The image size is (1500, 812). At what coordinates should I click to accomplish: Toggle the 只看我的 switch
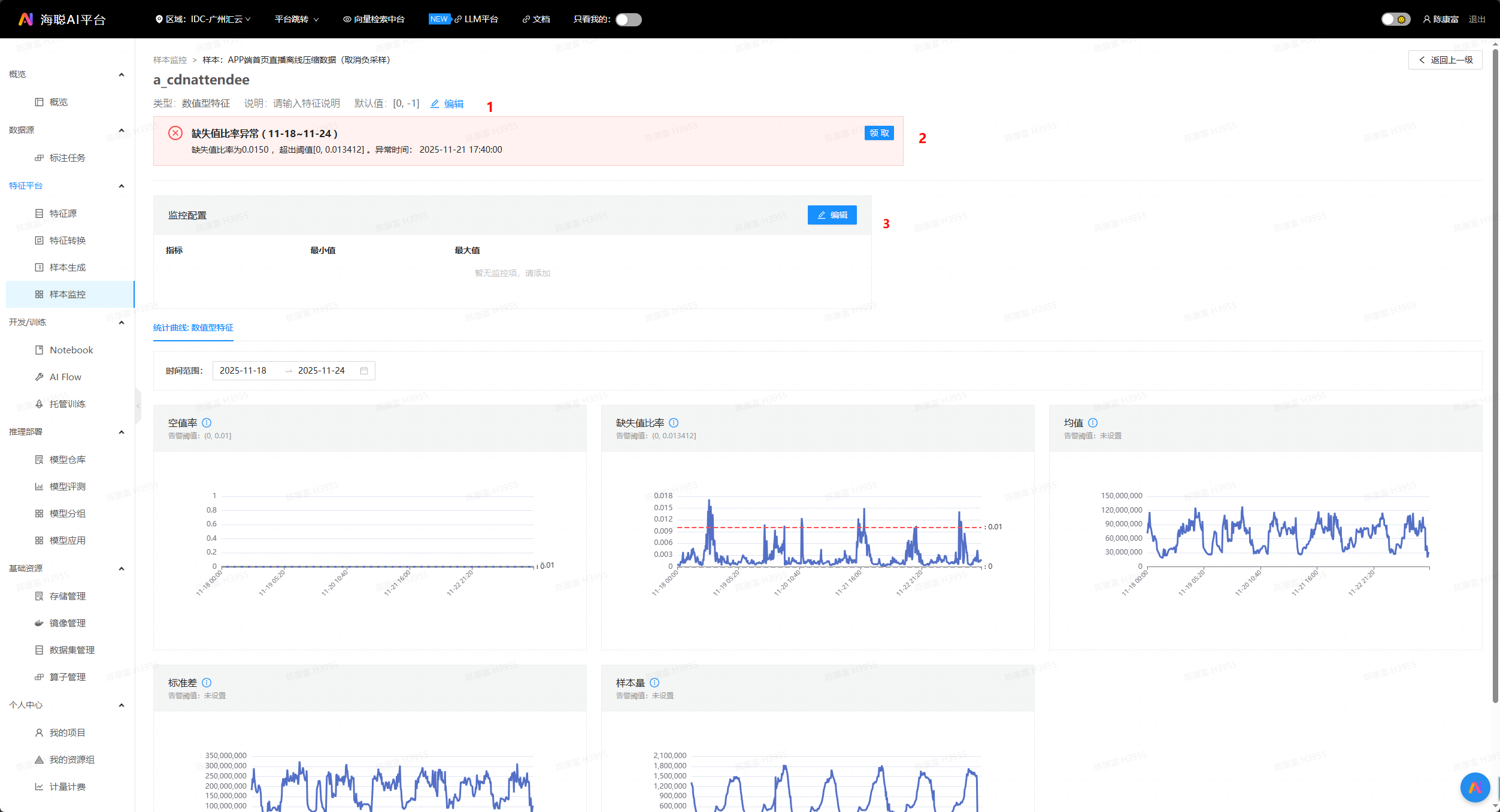628,20
